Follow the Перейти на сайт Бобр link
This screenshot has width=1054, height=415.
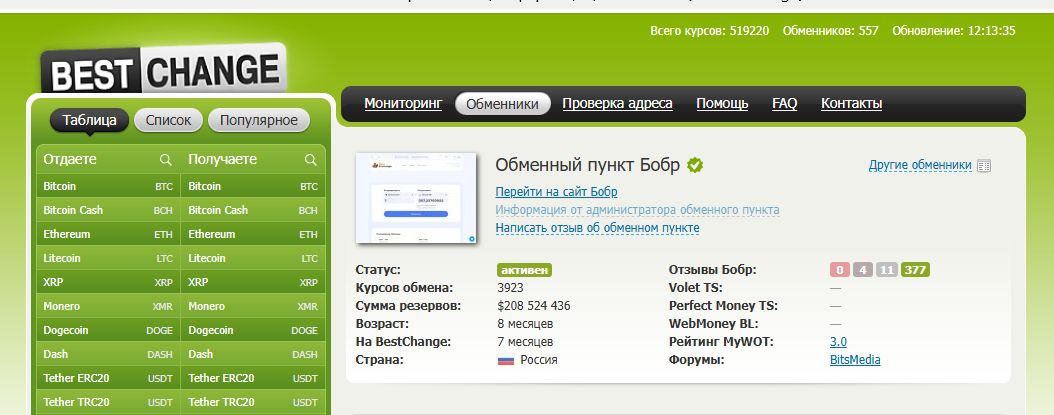tap(557, 192)
